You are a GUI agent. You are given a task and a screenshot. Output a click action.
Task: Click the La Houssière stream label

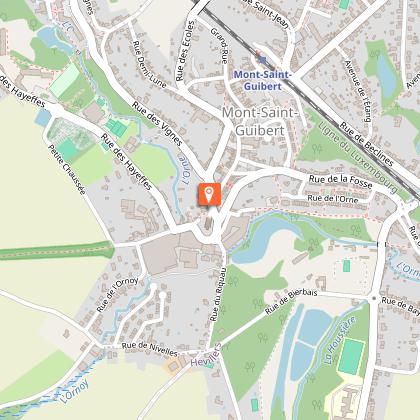(340, 340)
